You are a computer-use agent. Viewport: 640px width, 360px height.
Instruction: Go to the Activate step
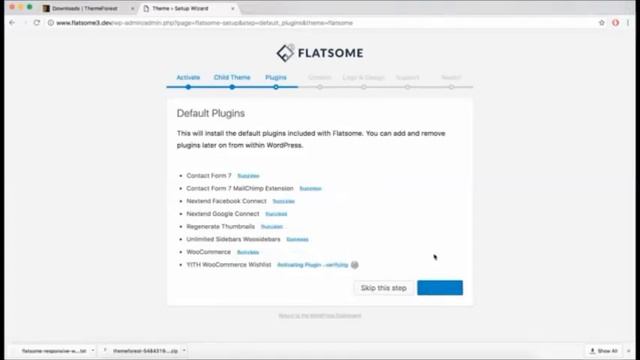(x=188, y=77)
